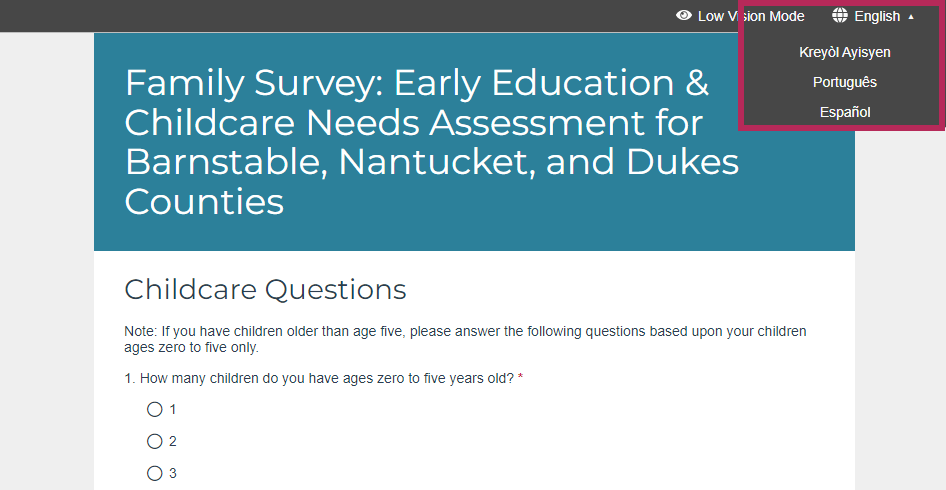Screen dimensions: 946x490
Task: Click the note about children older than five
Action: click(465, 339)
